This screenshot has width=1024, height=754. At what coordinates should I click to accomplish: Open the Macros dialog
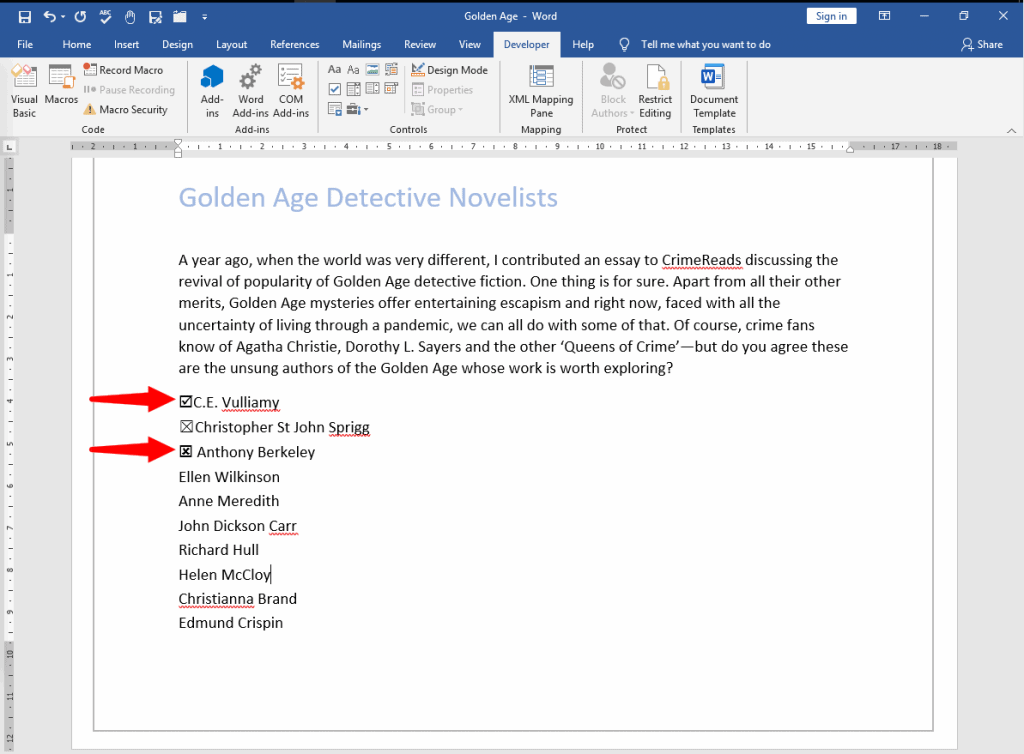[x=61, y=85]
